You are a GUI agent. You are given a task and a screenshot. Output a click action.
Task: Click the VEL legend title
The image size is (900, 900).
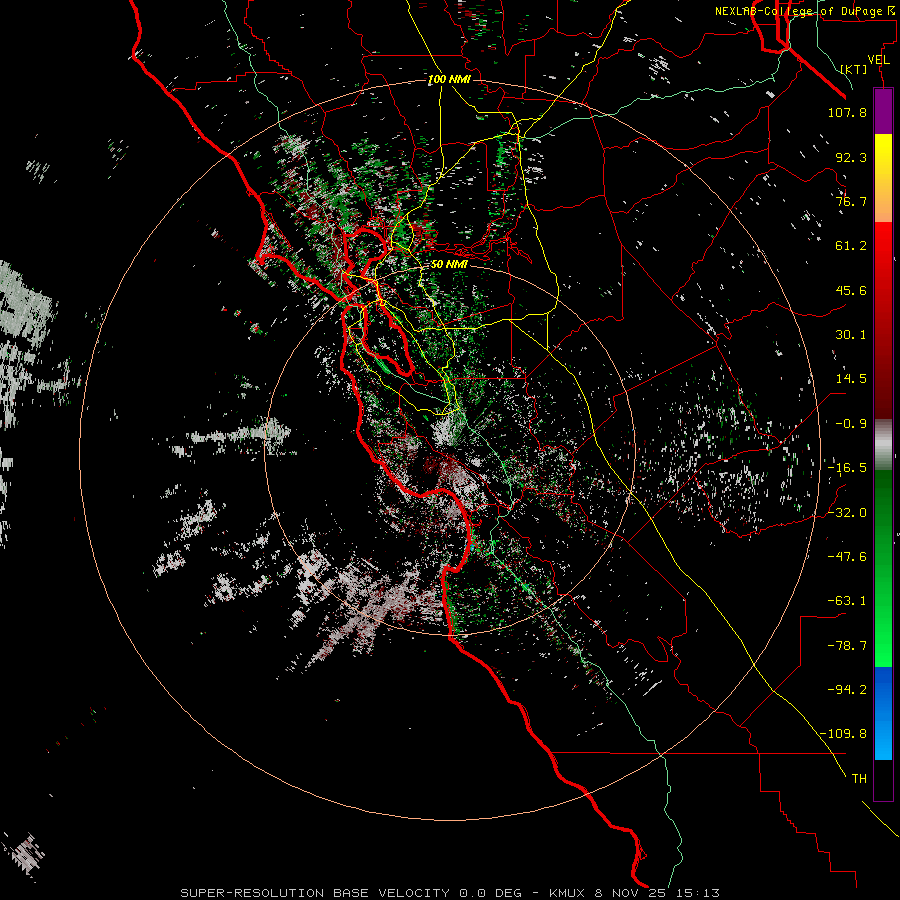(879, 60)
